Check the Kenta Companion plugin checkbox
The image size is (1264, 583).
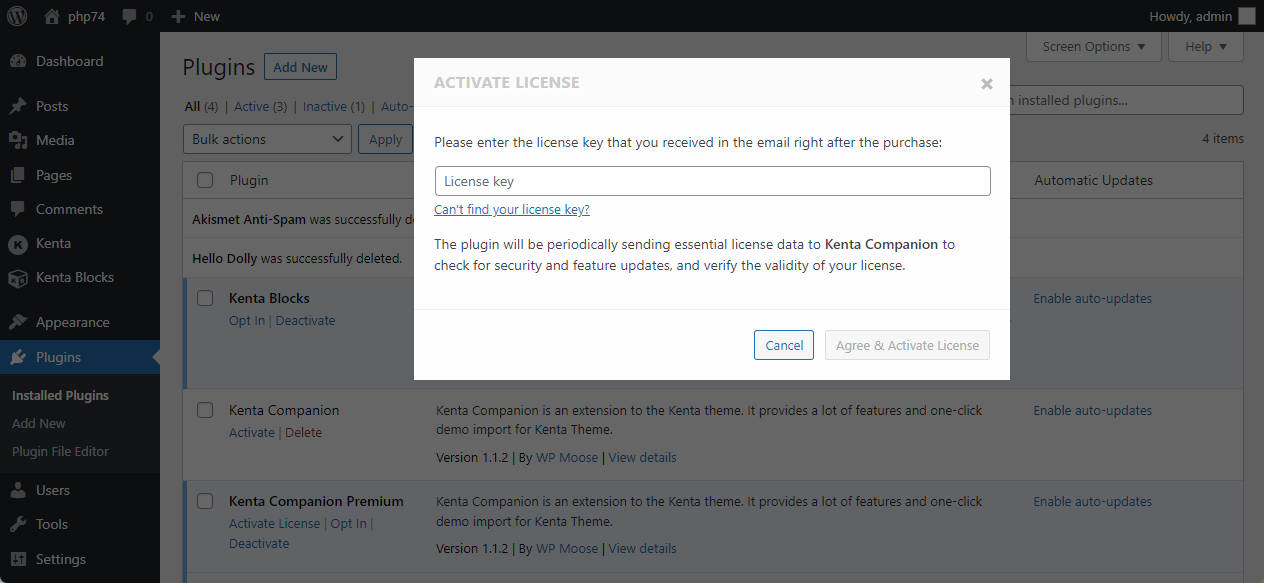pos(205,410)
